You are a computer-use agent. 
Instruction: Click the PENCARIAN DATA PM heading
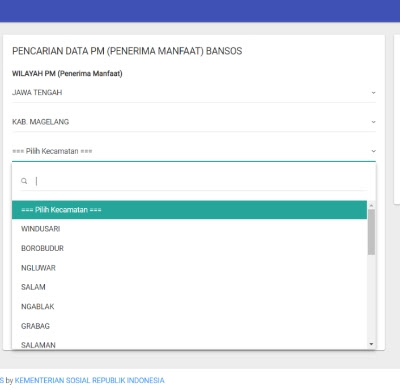click(x=127, y=51)
